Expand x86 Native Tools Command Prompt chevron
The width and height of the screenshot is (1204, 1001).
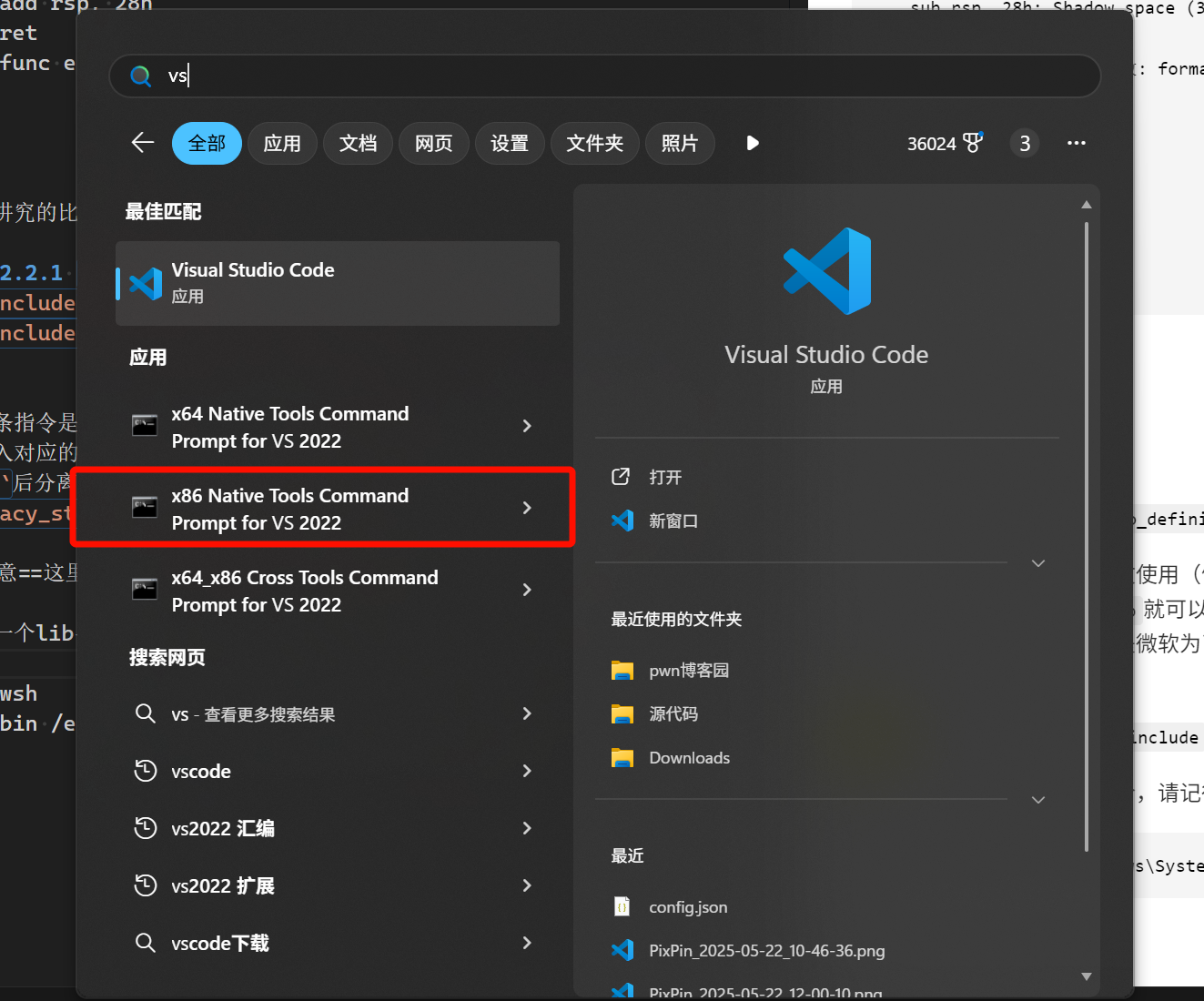[527, 508]
